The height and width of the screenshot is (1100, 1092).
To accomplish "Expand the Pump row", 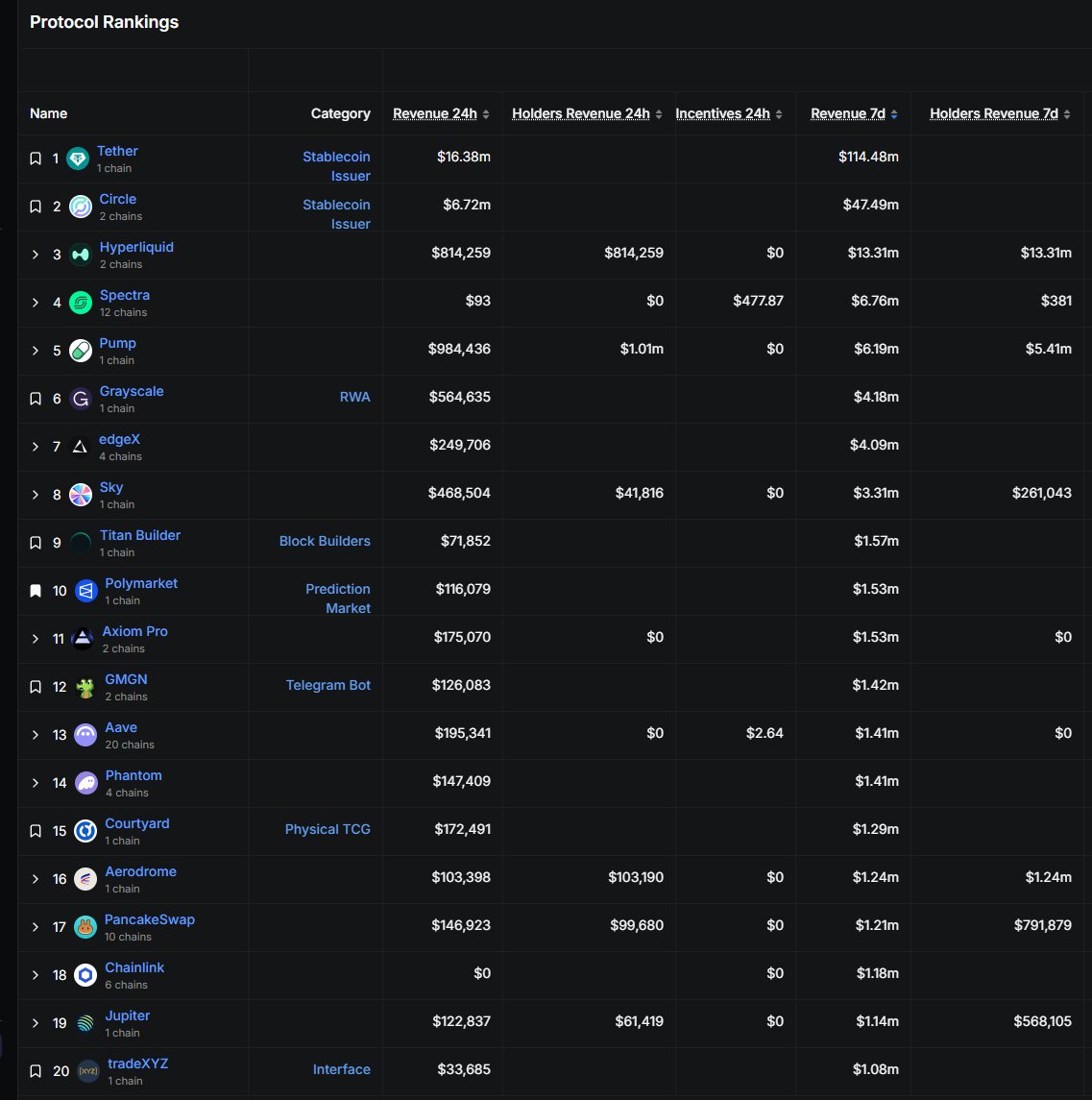I will click(x=36, y=351).
